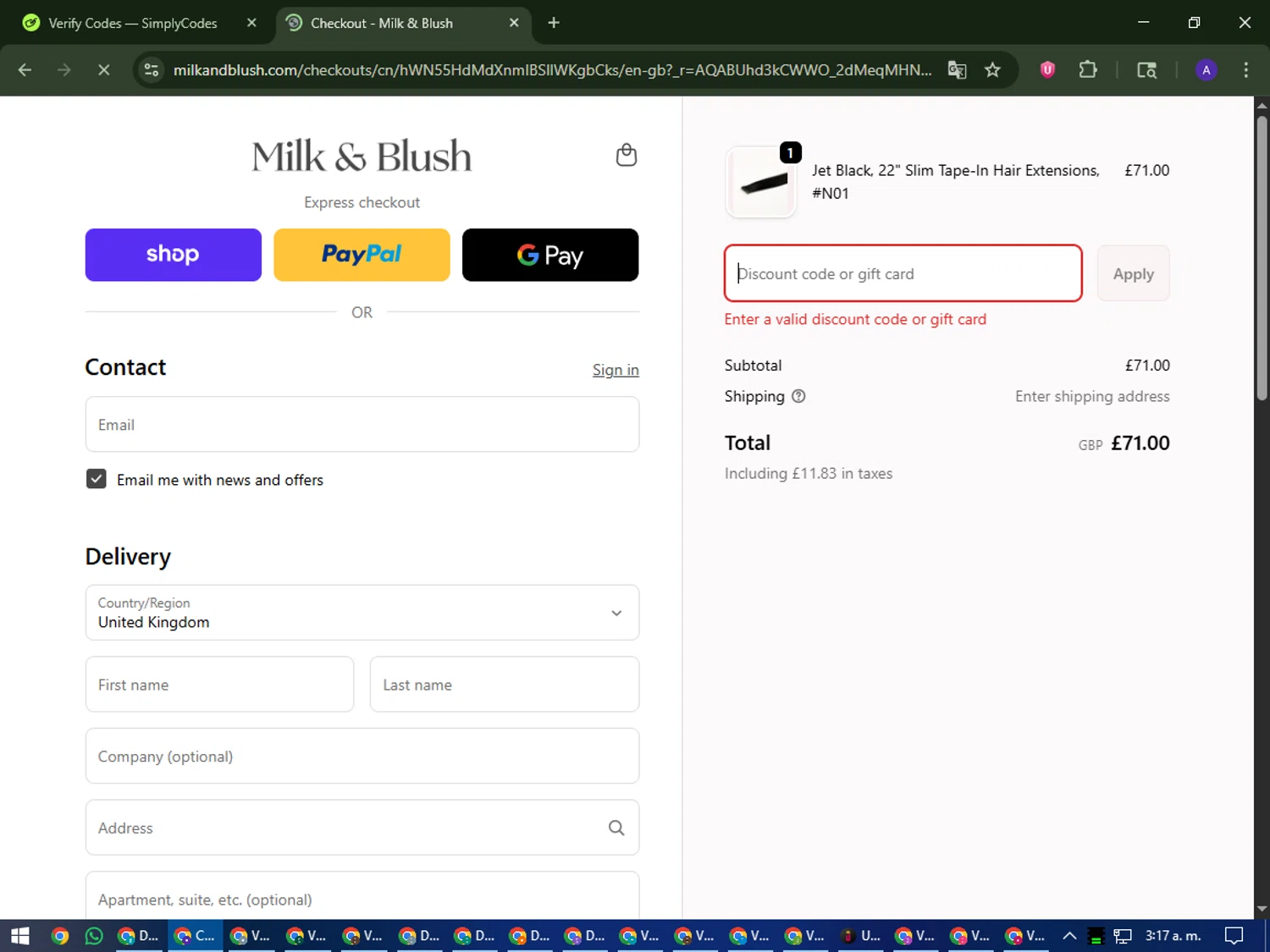Click the Milk & Blush logo
1270x952 pixels.
pyautogui.click(x=362, y=156)
